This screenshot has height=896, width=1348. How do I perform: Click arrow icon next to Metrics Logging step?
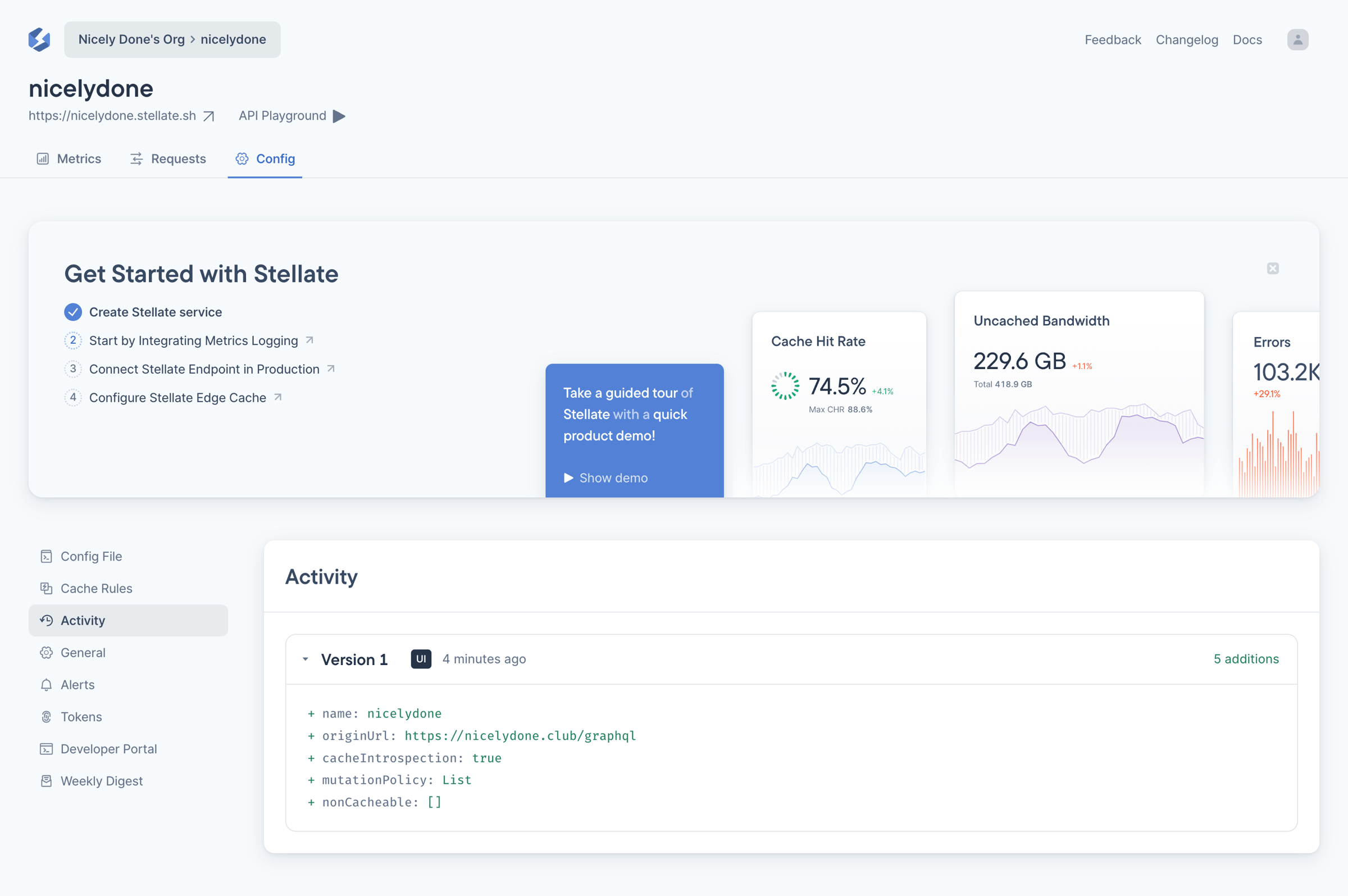tap(309, 340)
